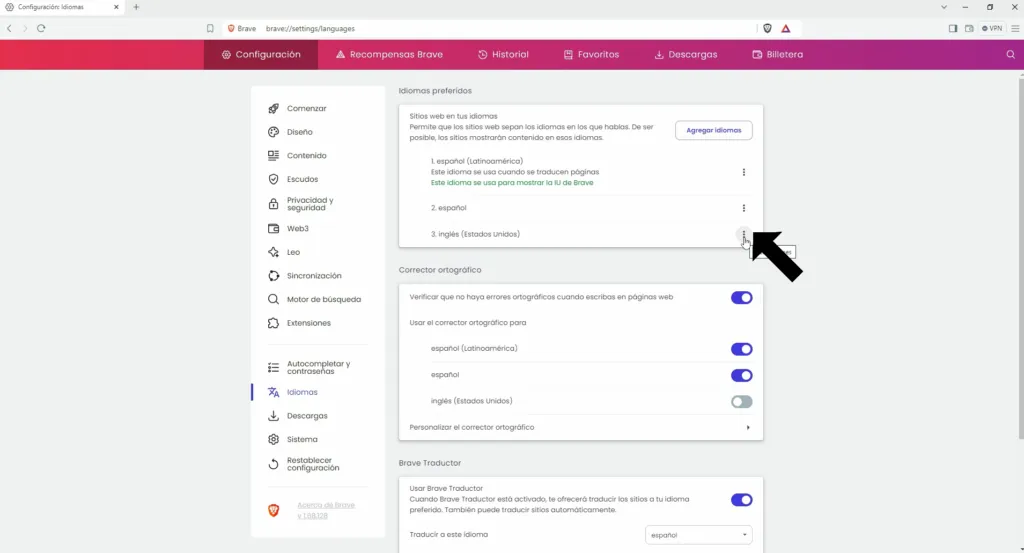Open more options for inglés (Estados Unidos)
The image size is (1024, 553).
743,234
